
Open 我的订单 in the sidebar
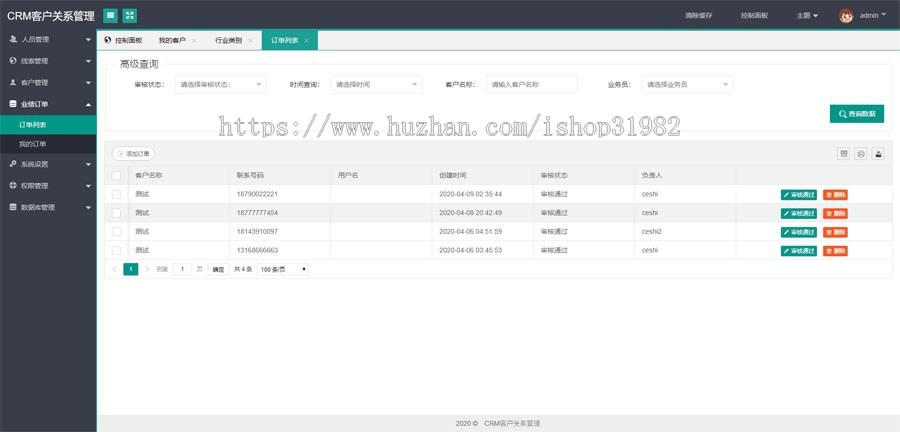[33, 144]
